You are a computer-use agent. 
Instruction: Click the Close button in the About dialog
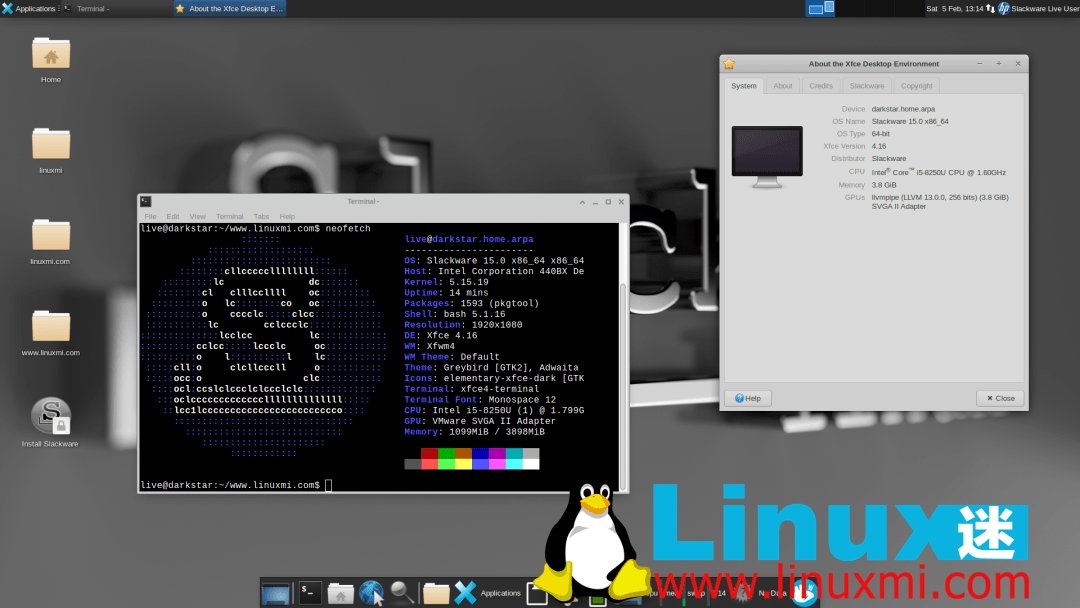1000,398
